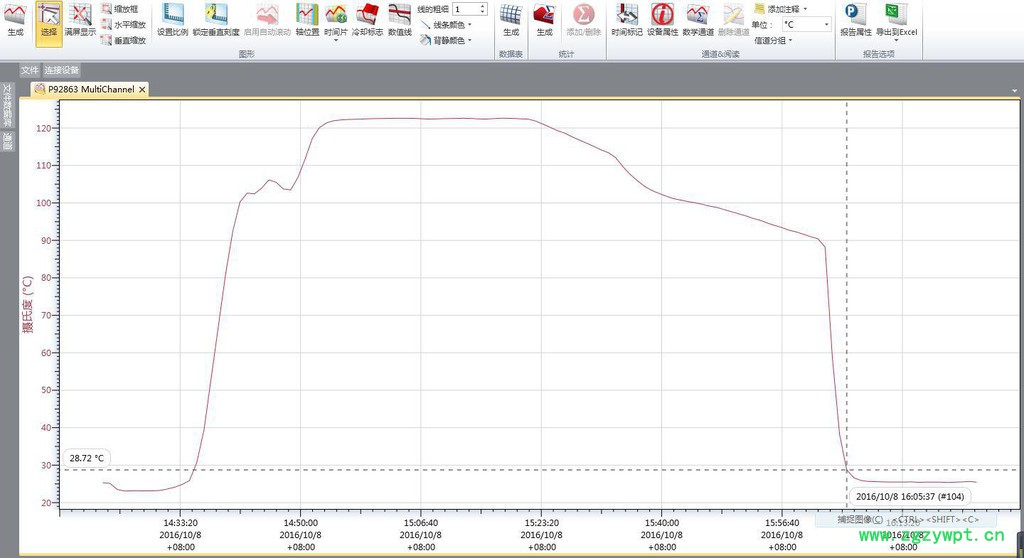Click the 数值线 value line icon

tap(399, 20)
